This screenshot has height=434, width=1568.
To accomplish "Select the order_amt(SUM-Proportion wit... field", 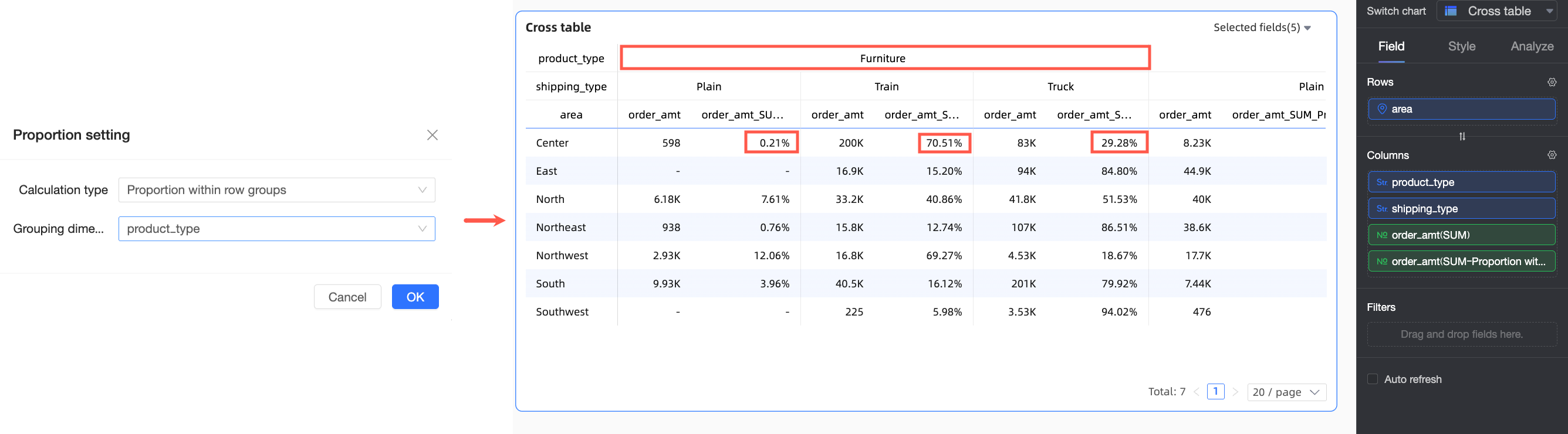I will click(x=1461, y=262).
